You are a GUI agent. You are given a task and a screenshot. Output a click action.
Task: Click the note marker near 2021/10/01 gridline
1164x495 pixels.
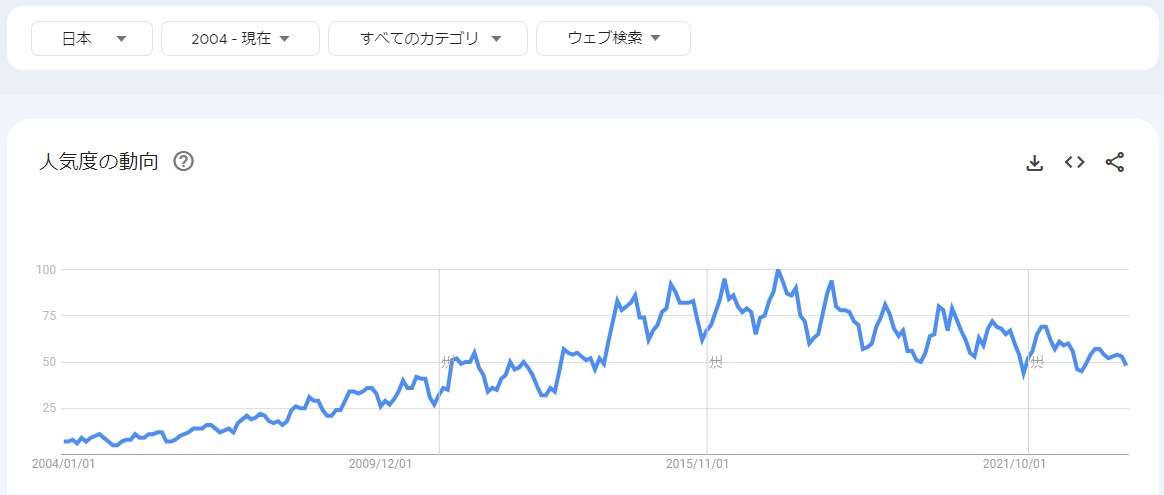coord(1037,362)
